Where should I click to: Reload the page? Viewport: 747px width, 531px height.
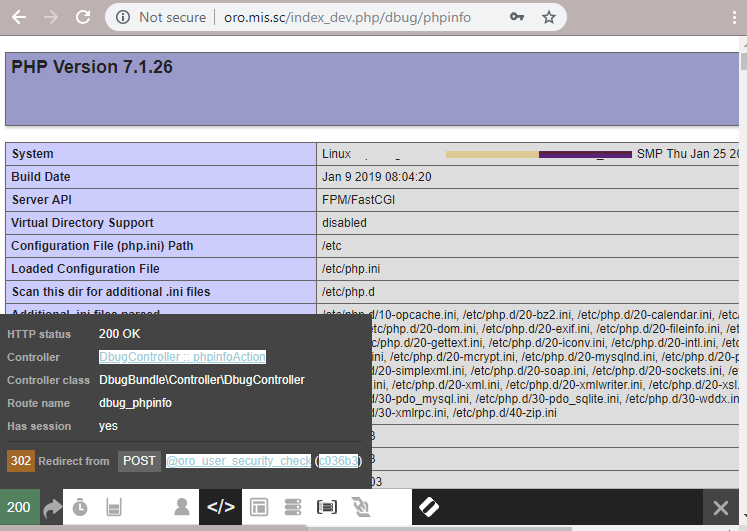click(83, 17)
